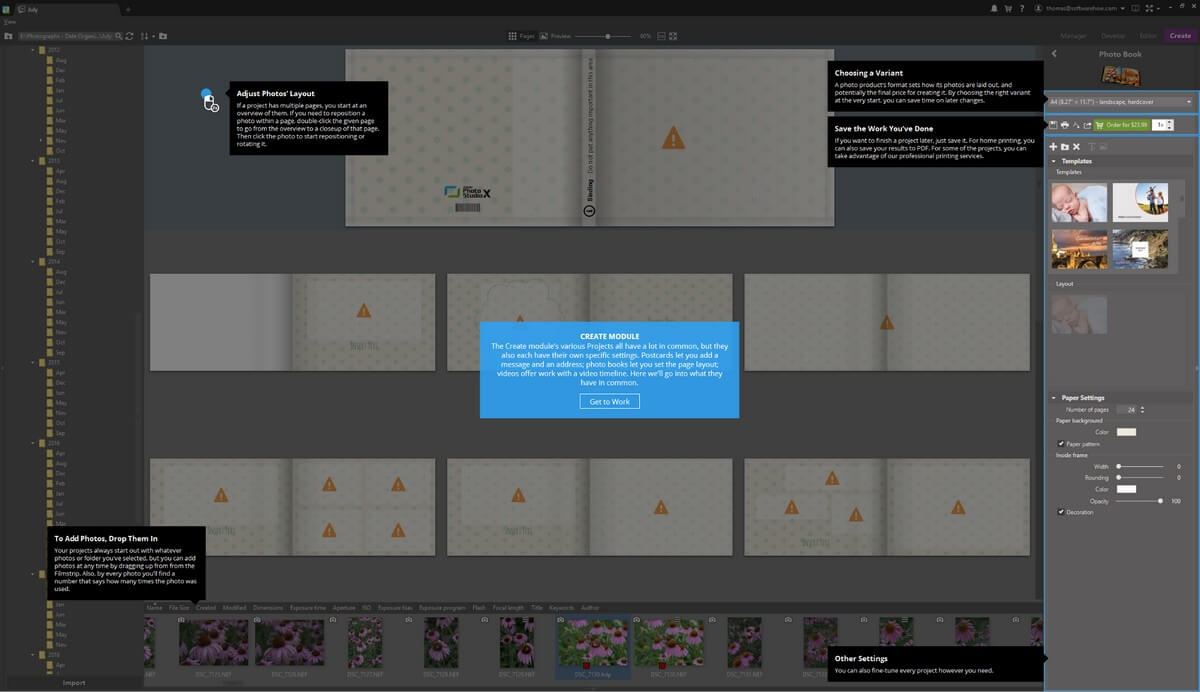Click the Inside frame Width slider
The height and width of the screenshot is (692, 1200).
(1140, 466)
